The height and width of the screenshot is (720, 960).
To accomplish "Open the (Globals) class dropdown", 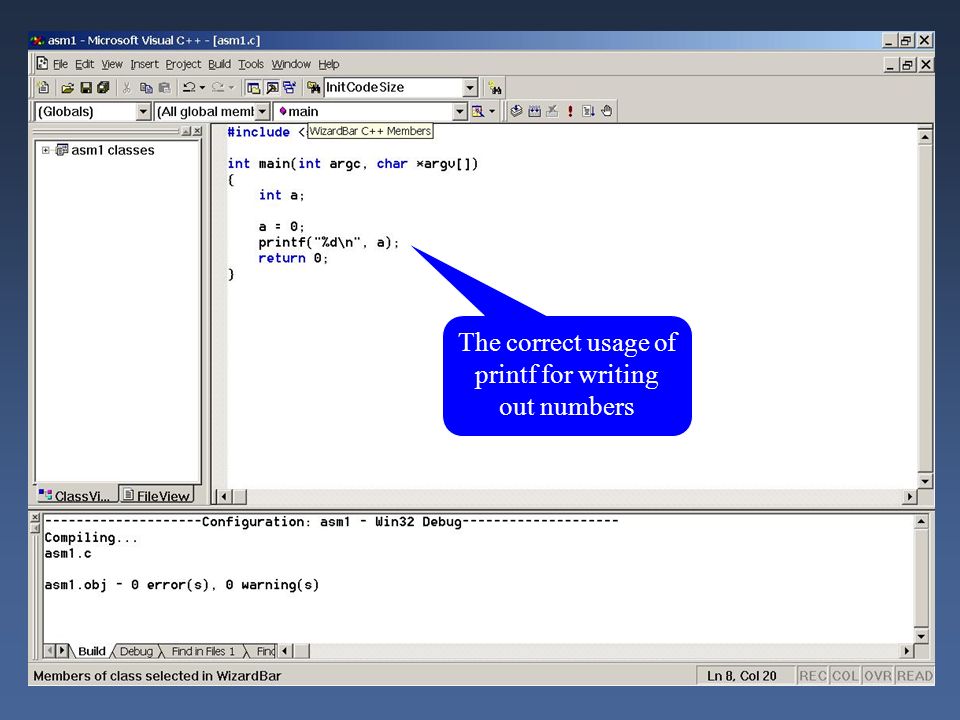I will [x=143, y=111].
